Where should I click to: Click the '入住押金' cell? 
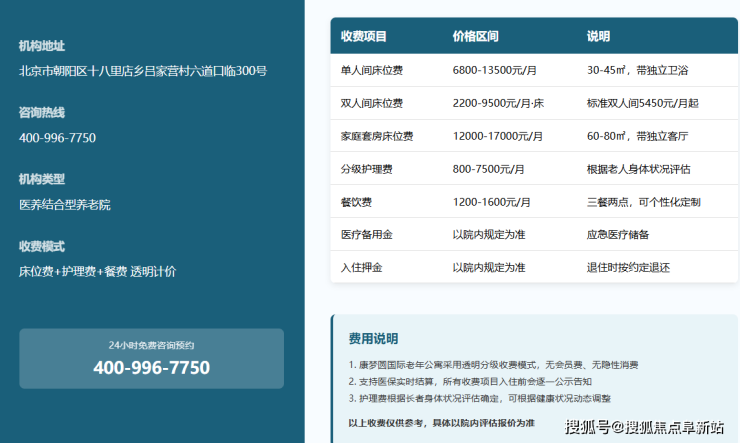tap(361, 267)
